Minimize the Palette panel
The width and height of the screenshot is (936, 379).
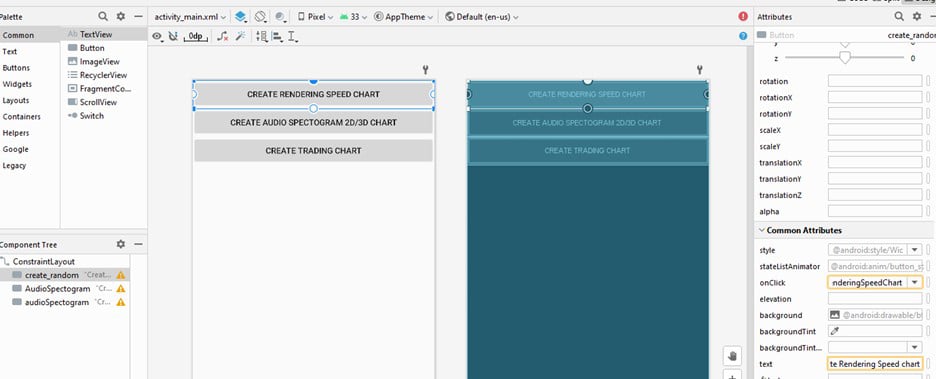coord(138,17)
